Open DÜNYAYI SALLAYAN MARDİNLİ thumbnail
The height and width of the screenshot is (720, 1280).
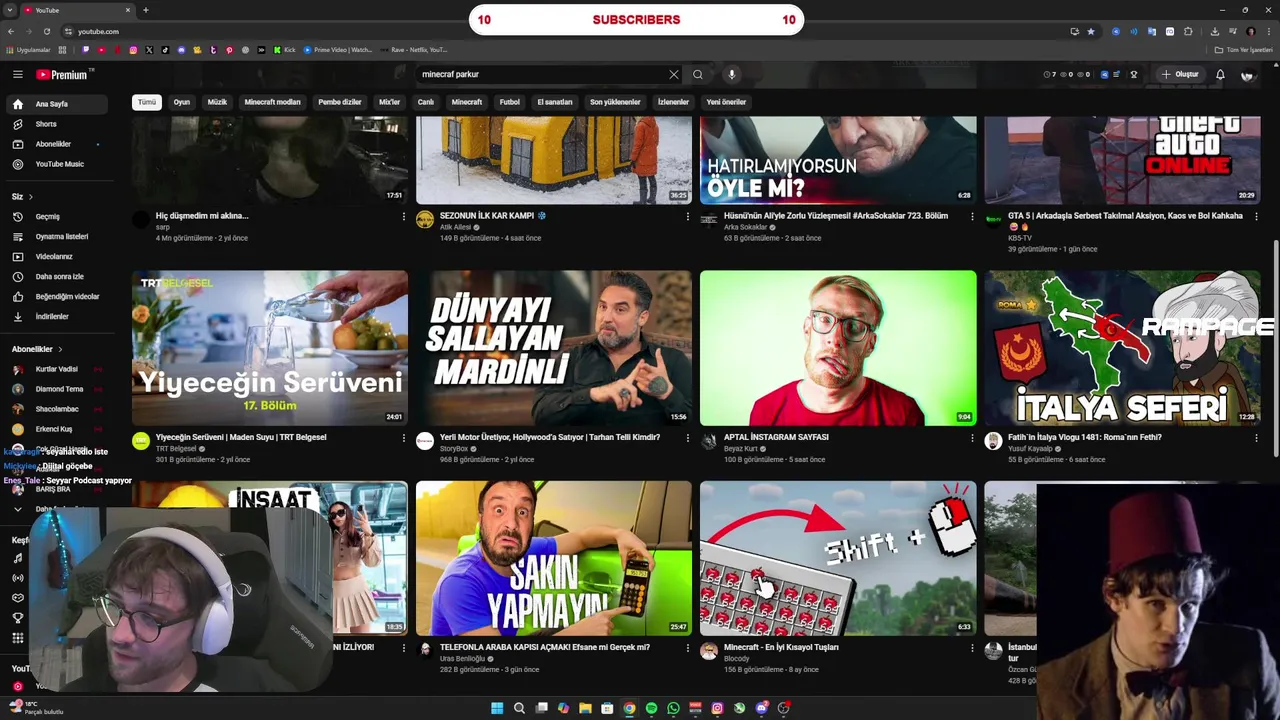(x=554, y=348)
